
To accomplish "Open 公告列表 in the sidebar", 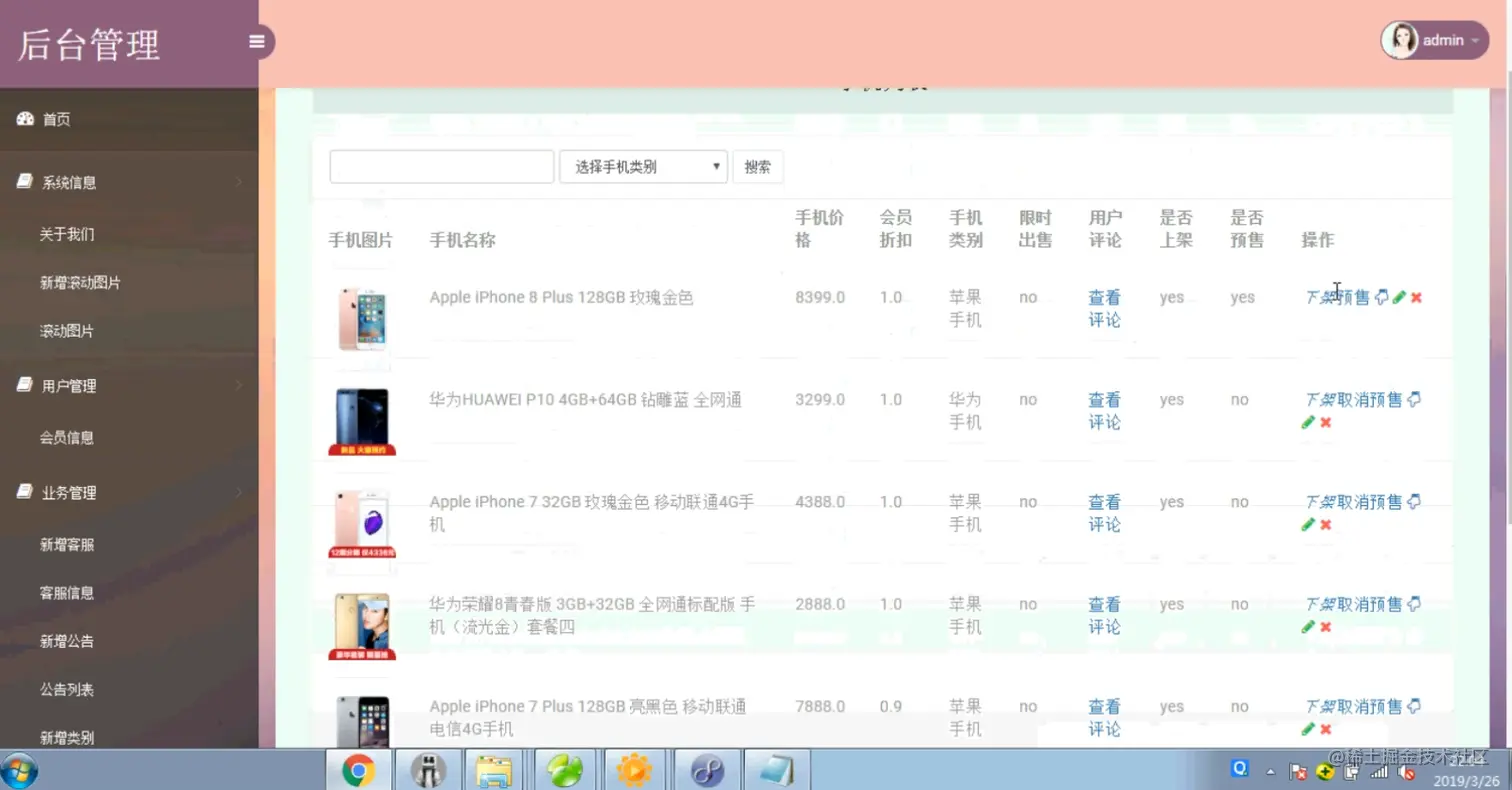I will (67, 689).
